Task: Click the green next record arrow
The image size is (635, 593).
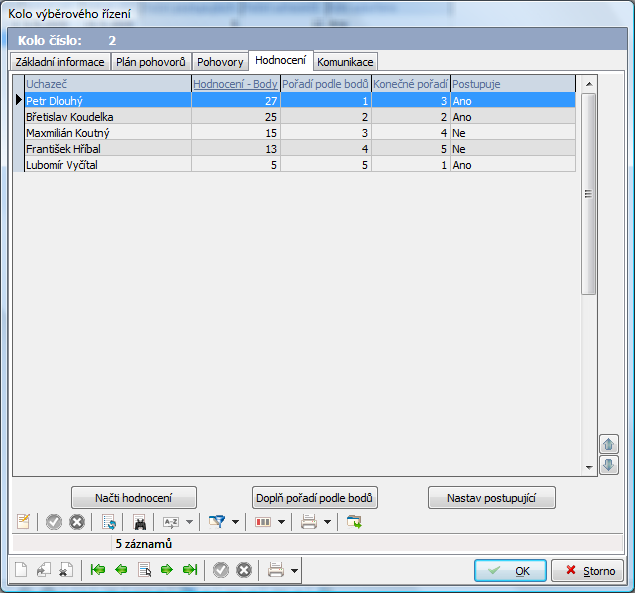Action: tap(167, 570)
